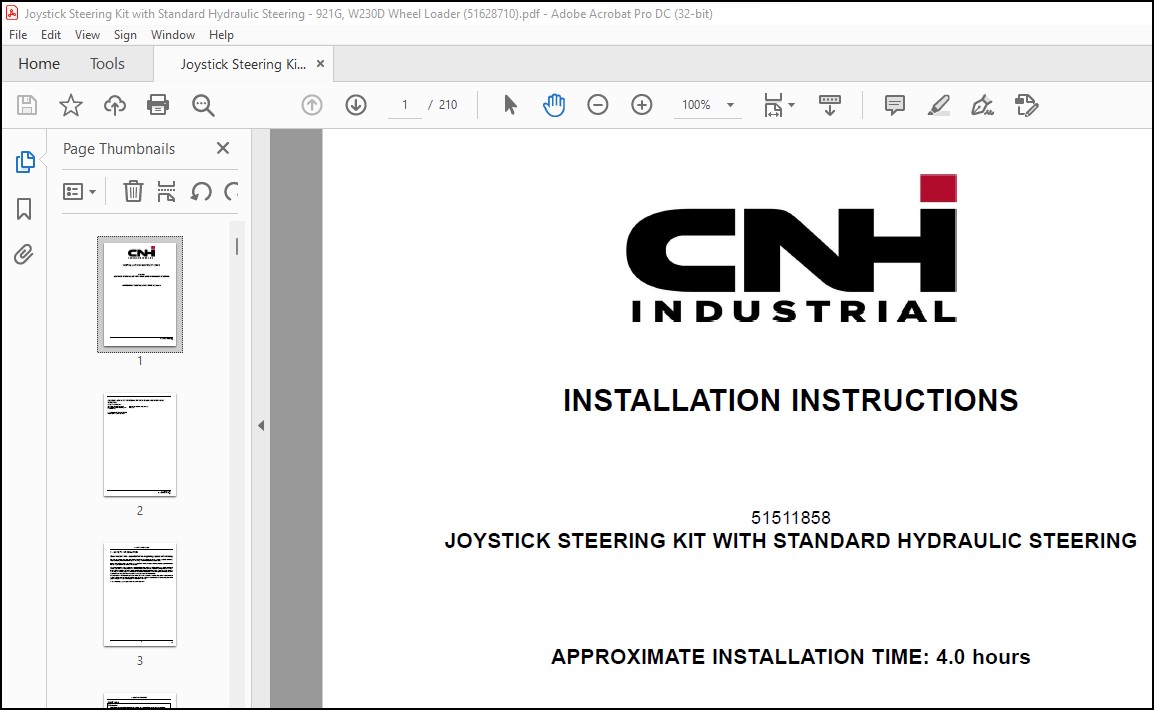This screenshot has height=710, width=1154.
Task: Add the document to starred favorites
Action: point(71,105)
